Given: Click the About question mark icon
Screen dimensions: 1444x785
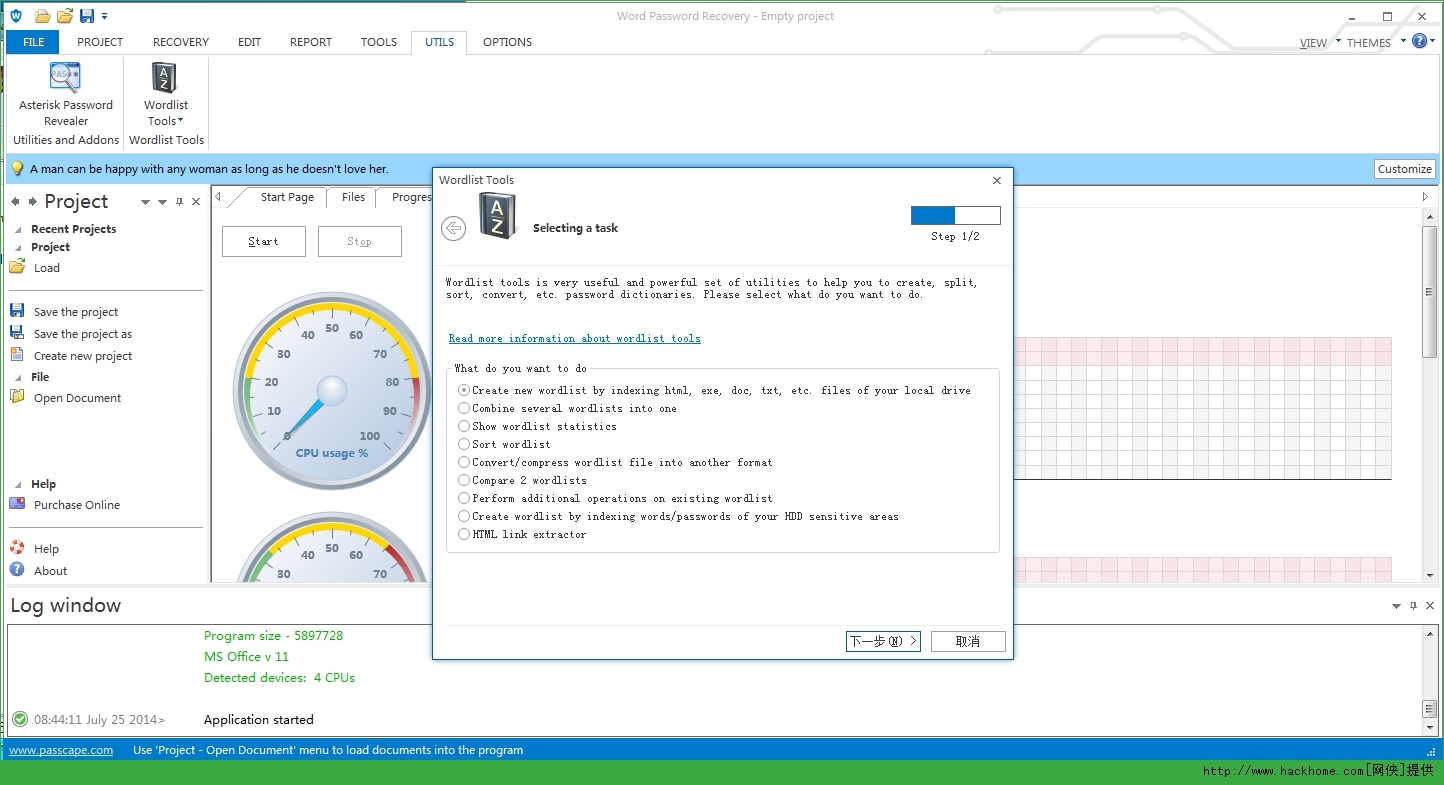Looking at the screenshot, I should coord(17,570).
